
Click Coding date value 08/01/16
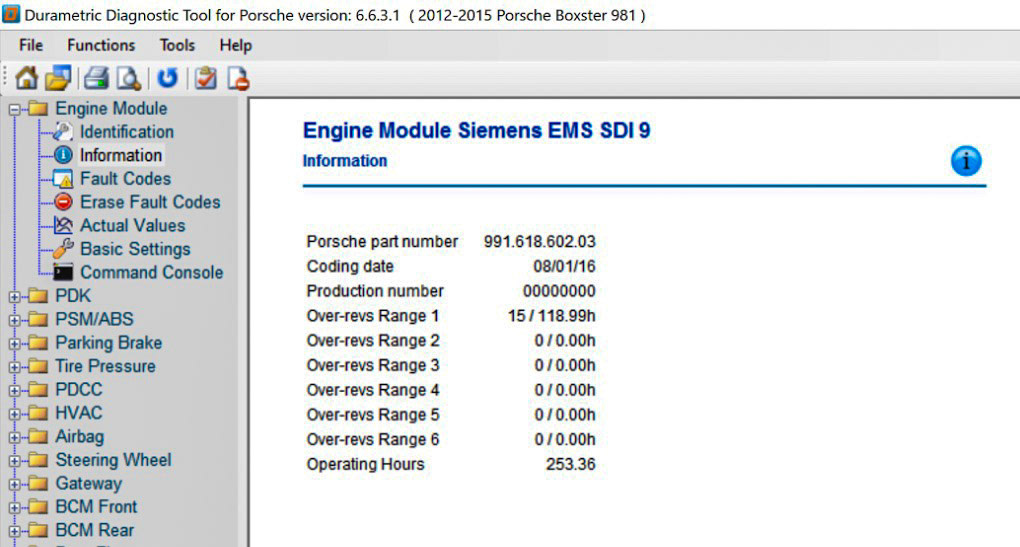tap(564, 267)
